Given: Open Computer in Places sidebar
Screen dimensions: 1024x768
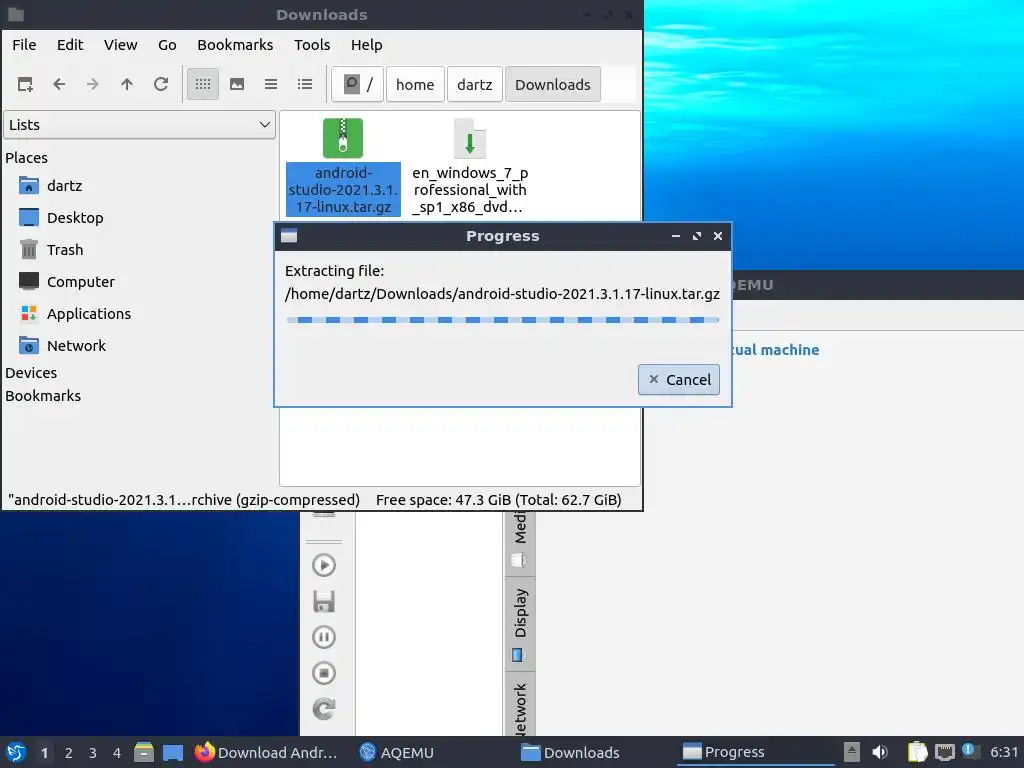Looking at the screenshot, I should point(80,282).
